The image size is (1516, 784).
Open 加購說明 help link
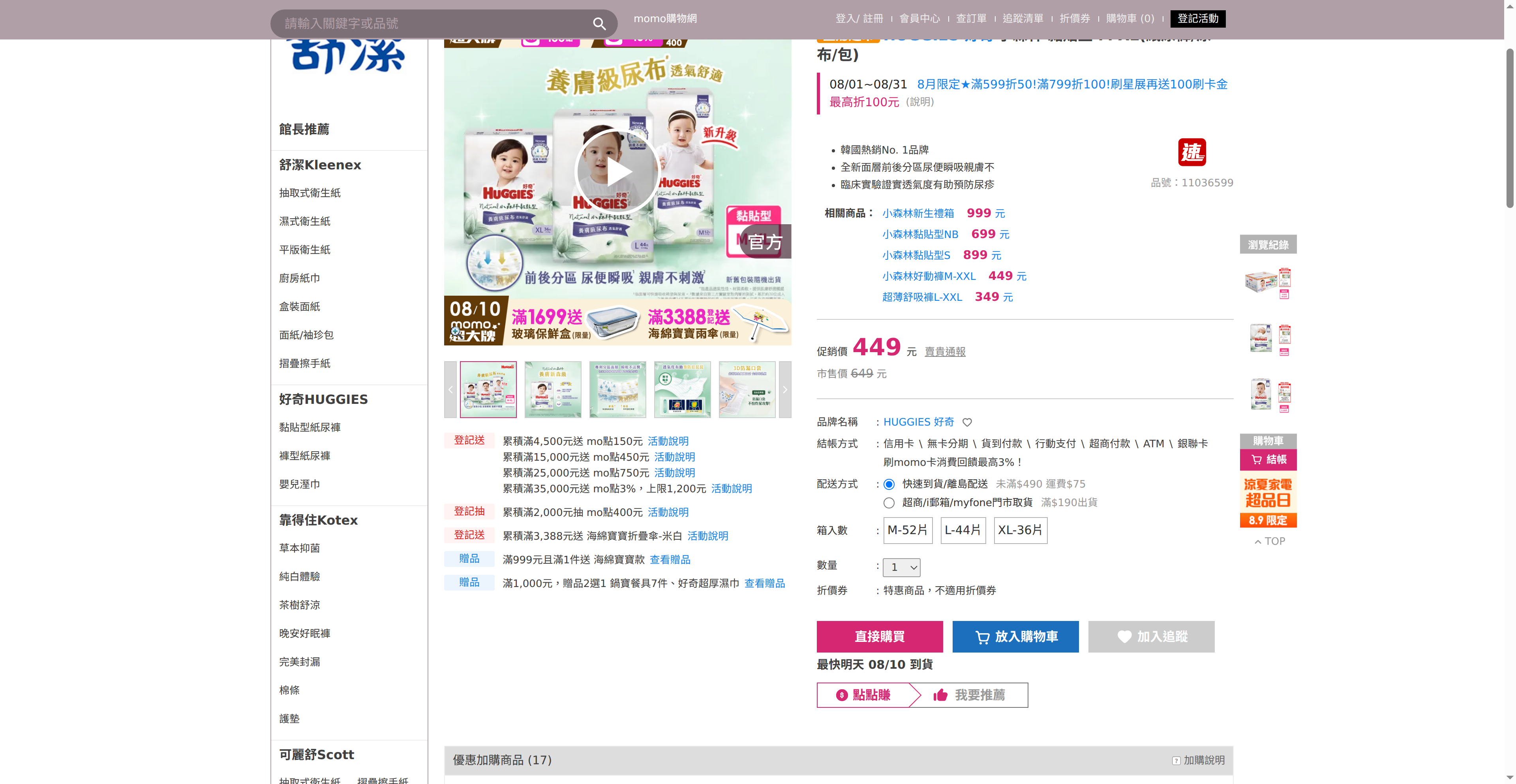click(1198, 760)
